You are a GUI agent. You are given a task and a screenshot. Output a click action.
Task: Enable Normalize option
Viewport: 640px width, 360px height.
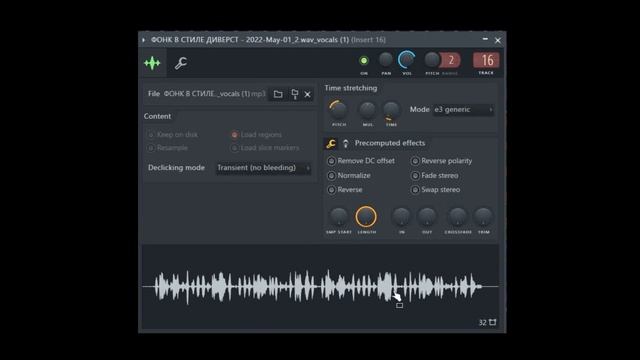349,176
